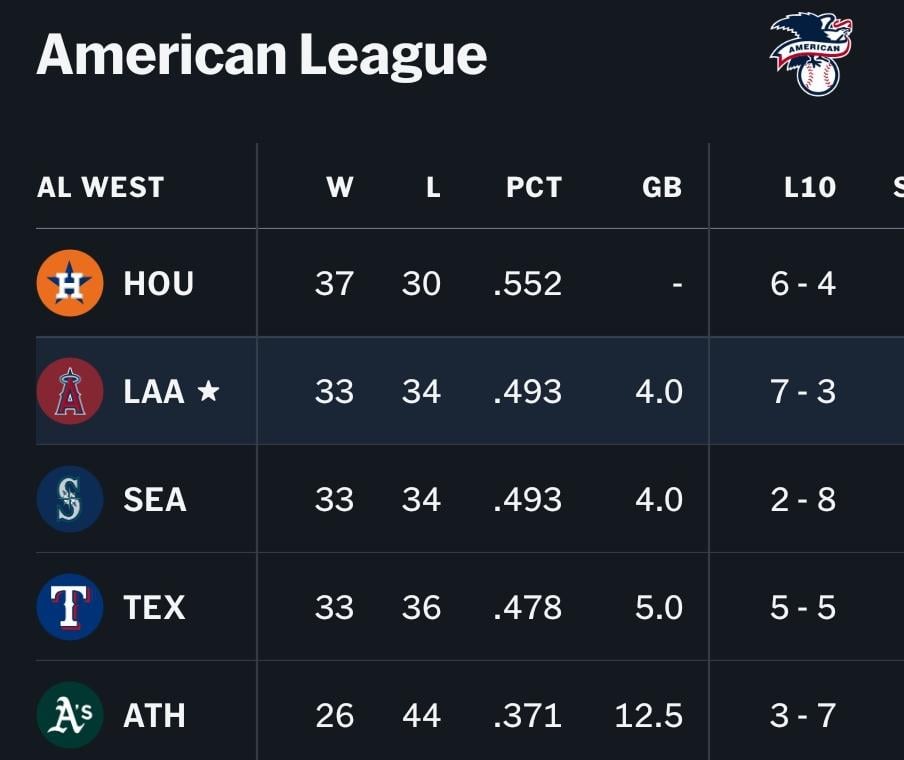Open the LAA team page link
Image resolution: width=904 pixels, height=760 pixels.
click(x=154, y=391)
